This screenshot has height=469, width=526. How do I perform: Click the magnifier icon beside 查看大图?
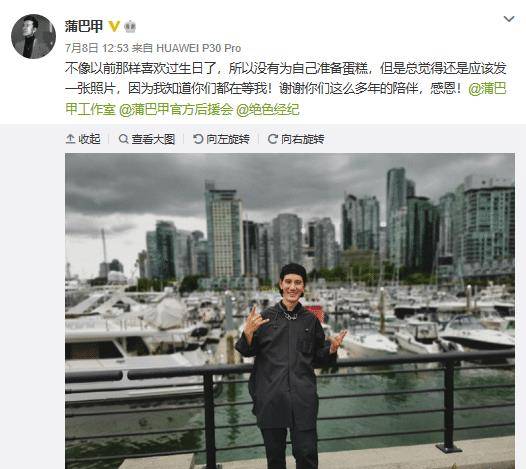pos(123,139)
